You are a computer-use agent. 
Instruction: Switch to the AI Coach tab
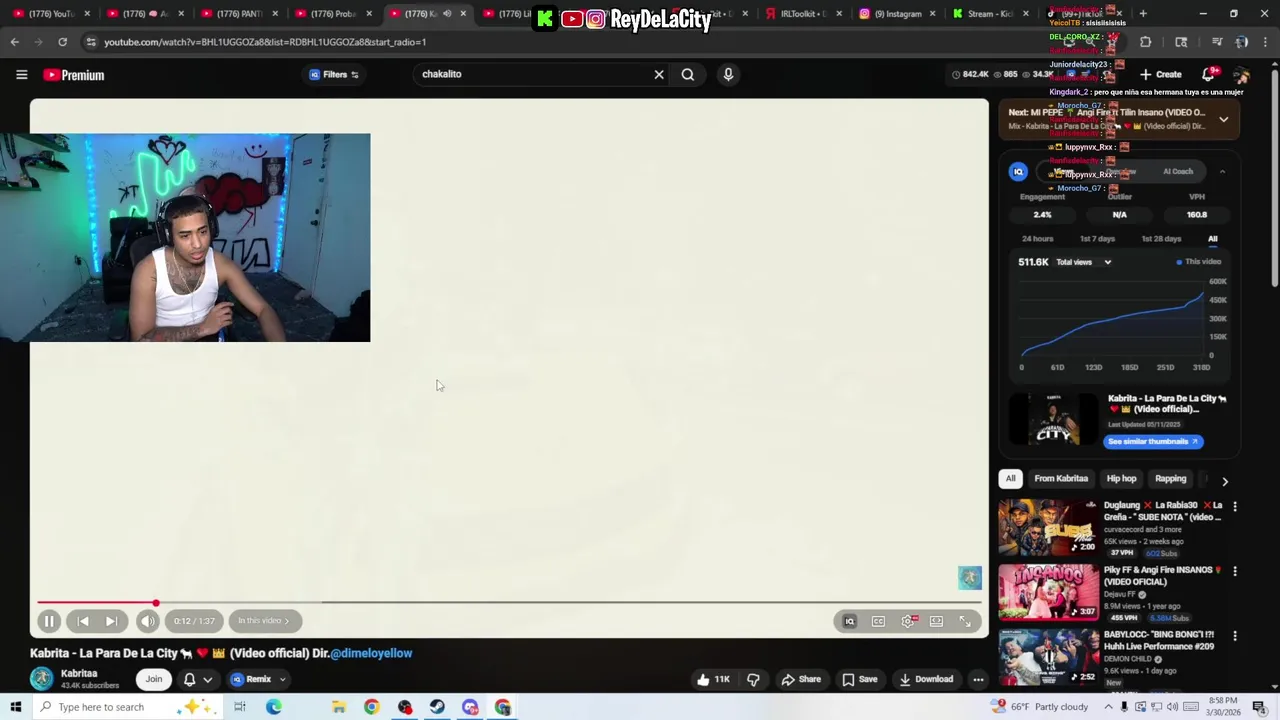(x=1178, y=172)
